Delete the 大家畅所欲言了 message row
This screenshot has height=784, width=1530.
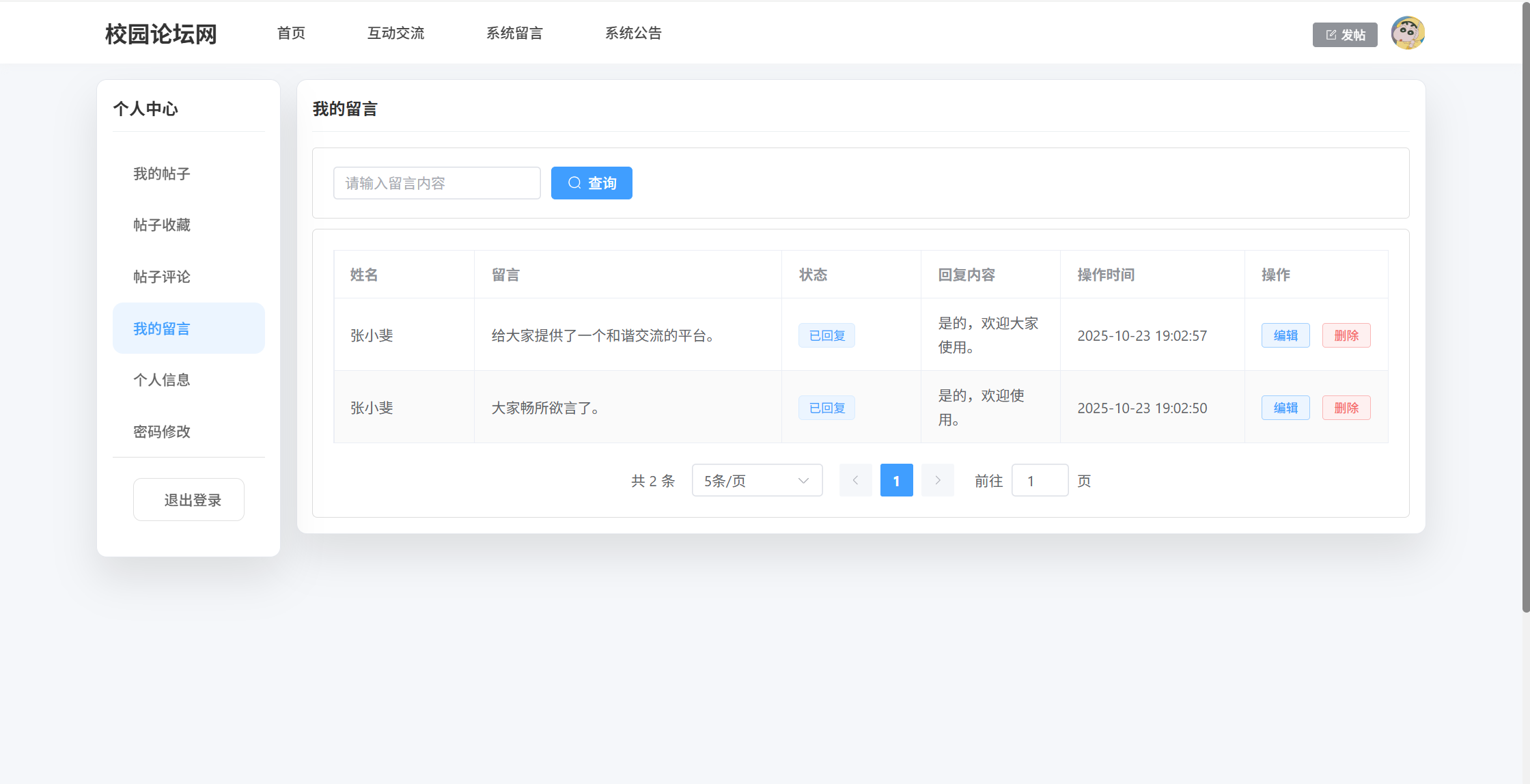click(x=1346, y=408)
